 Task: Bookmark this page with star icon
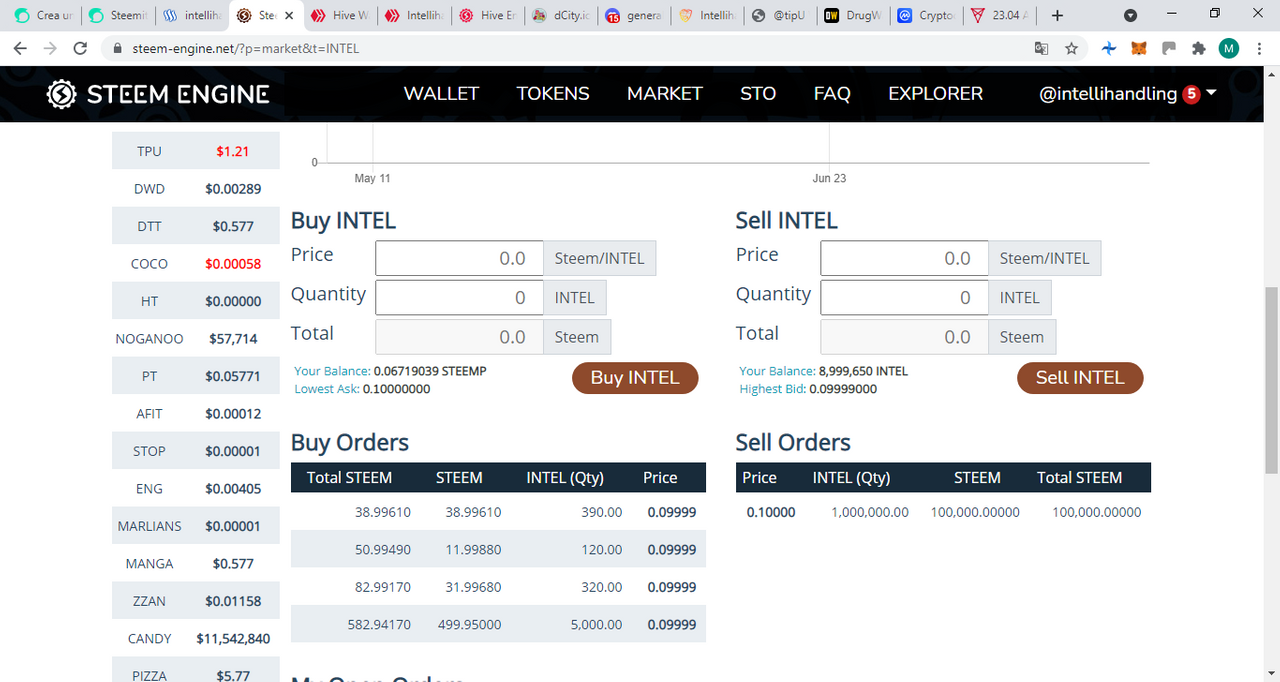1071,48
